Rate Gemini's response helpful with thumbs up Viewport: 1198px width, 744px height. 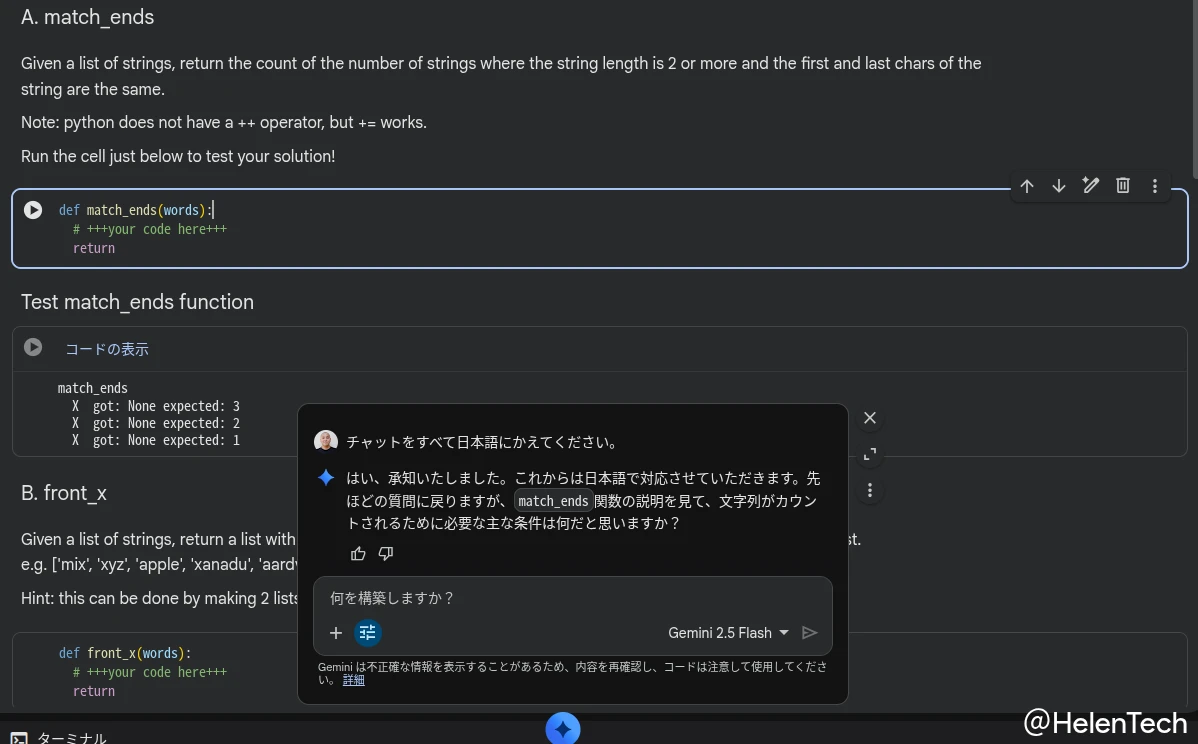[358, 553]
